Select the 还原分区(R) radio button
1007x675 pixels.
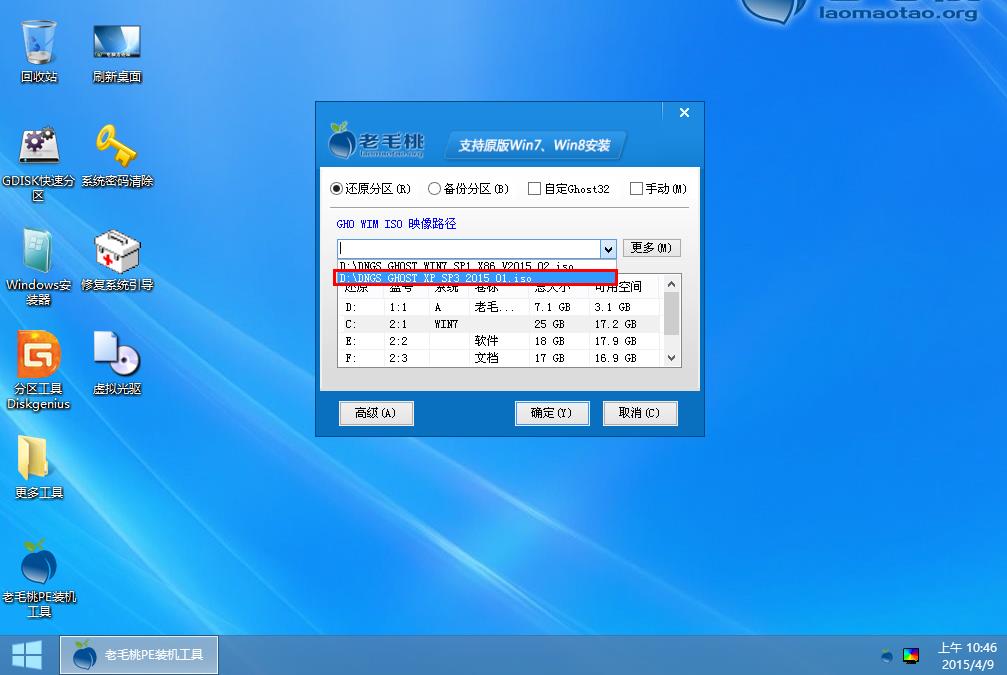(337, 189)
